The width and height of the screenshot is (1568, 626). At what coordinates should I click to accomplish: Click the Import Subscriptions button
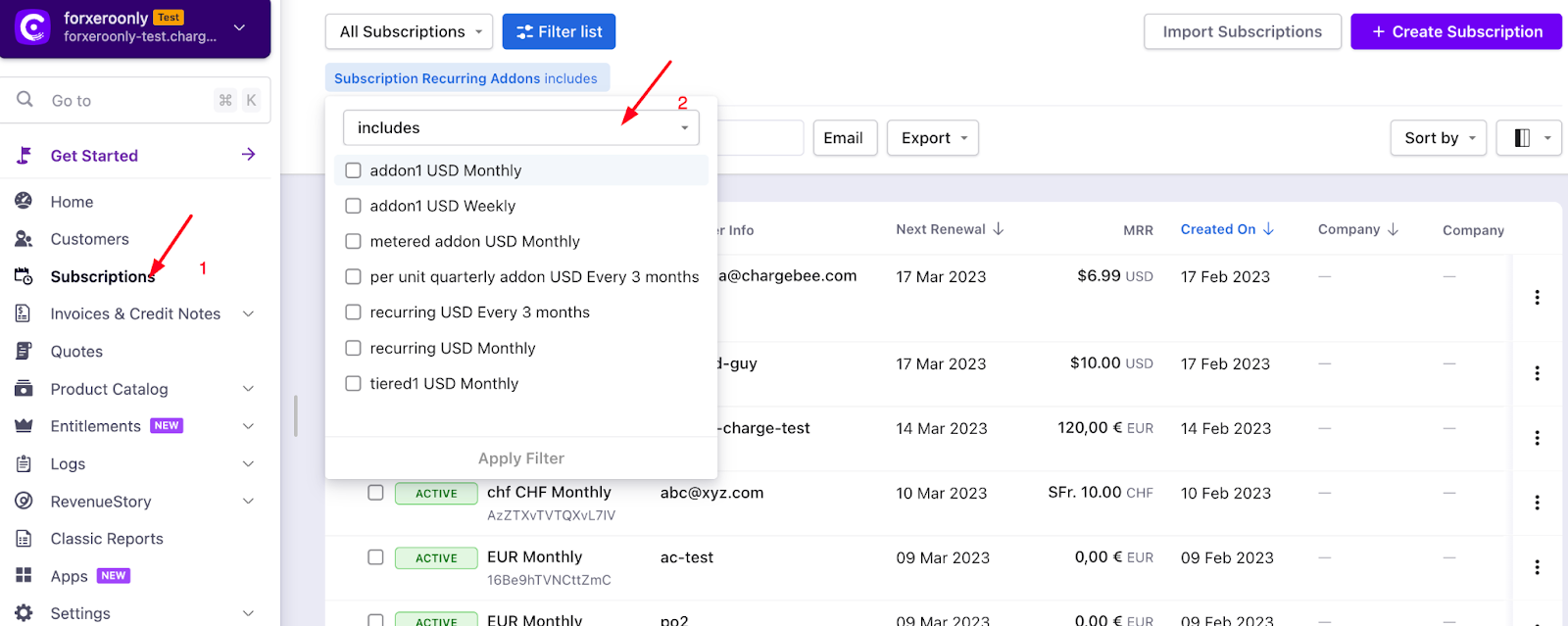click(x=1242, y=31)
